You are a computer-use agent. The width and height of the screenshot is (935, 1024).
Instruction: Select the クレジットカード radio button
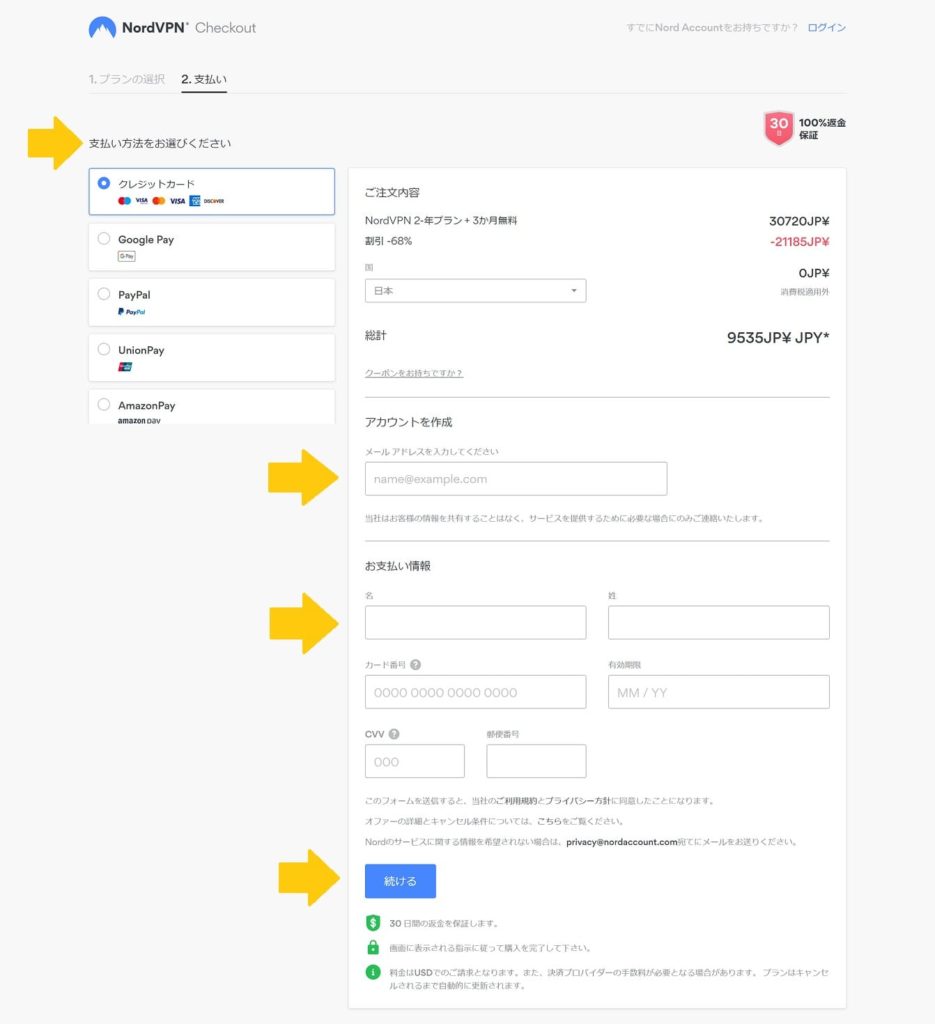pyautogui.click(x=104, y=184)
